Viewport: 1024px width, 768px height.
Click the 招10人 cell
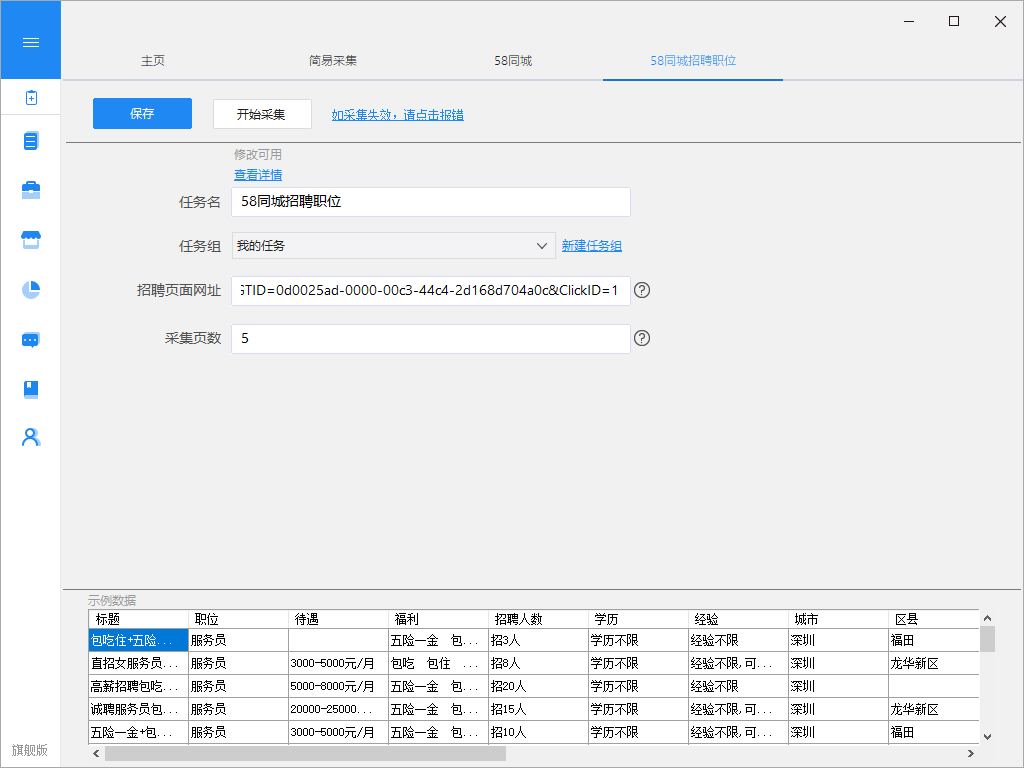point(538,732)
